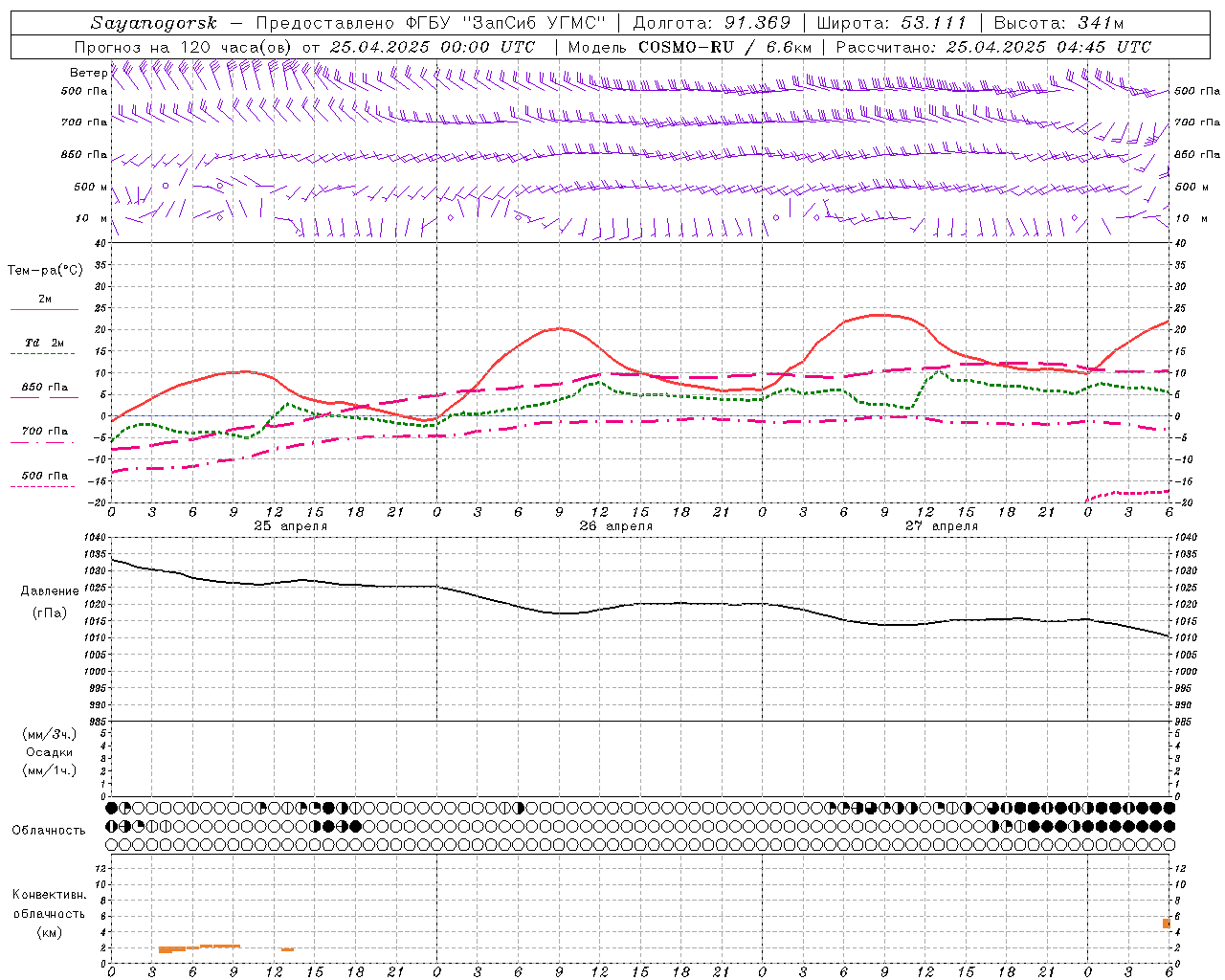Click the Sayanogorsk station title
1225x980 pixels.
click(x=154, y=23)
